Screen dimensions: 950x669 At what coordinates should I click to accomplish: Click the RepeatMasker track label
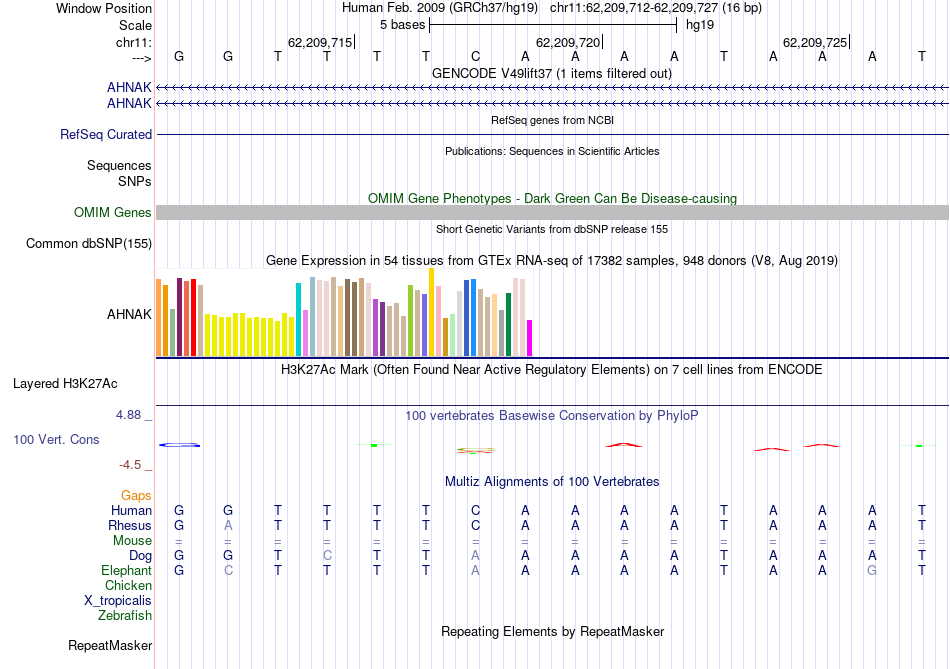tap(110, 646)
